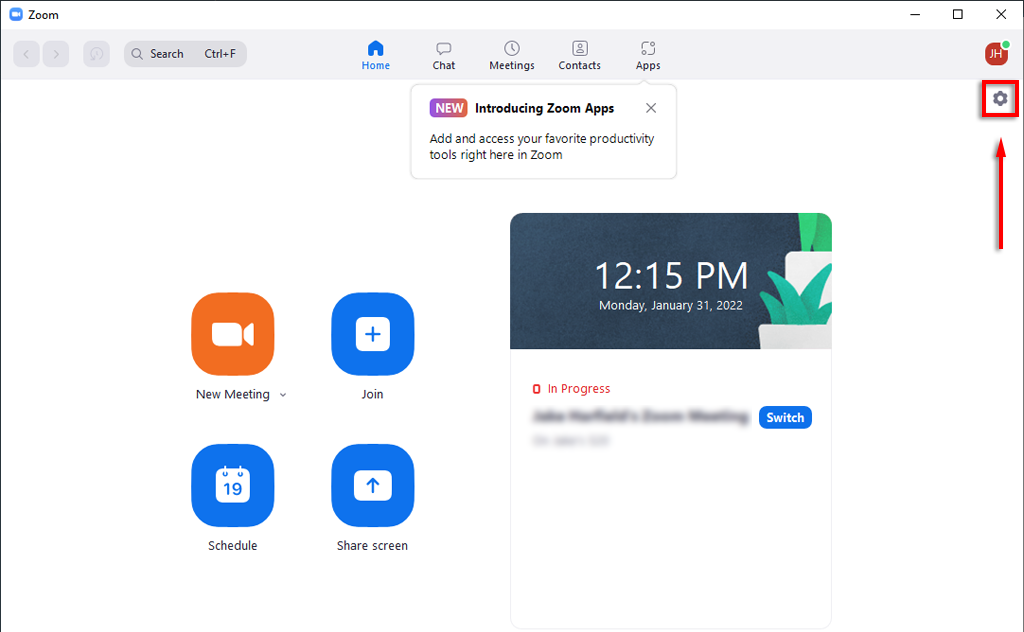Open the history clock icon
This screenshot has height=632, width=1024.
[x=96, y=54]
